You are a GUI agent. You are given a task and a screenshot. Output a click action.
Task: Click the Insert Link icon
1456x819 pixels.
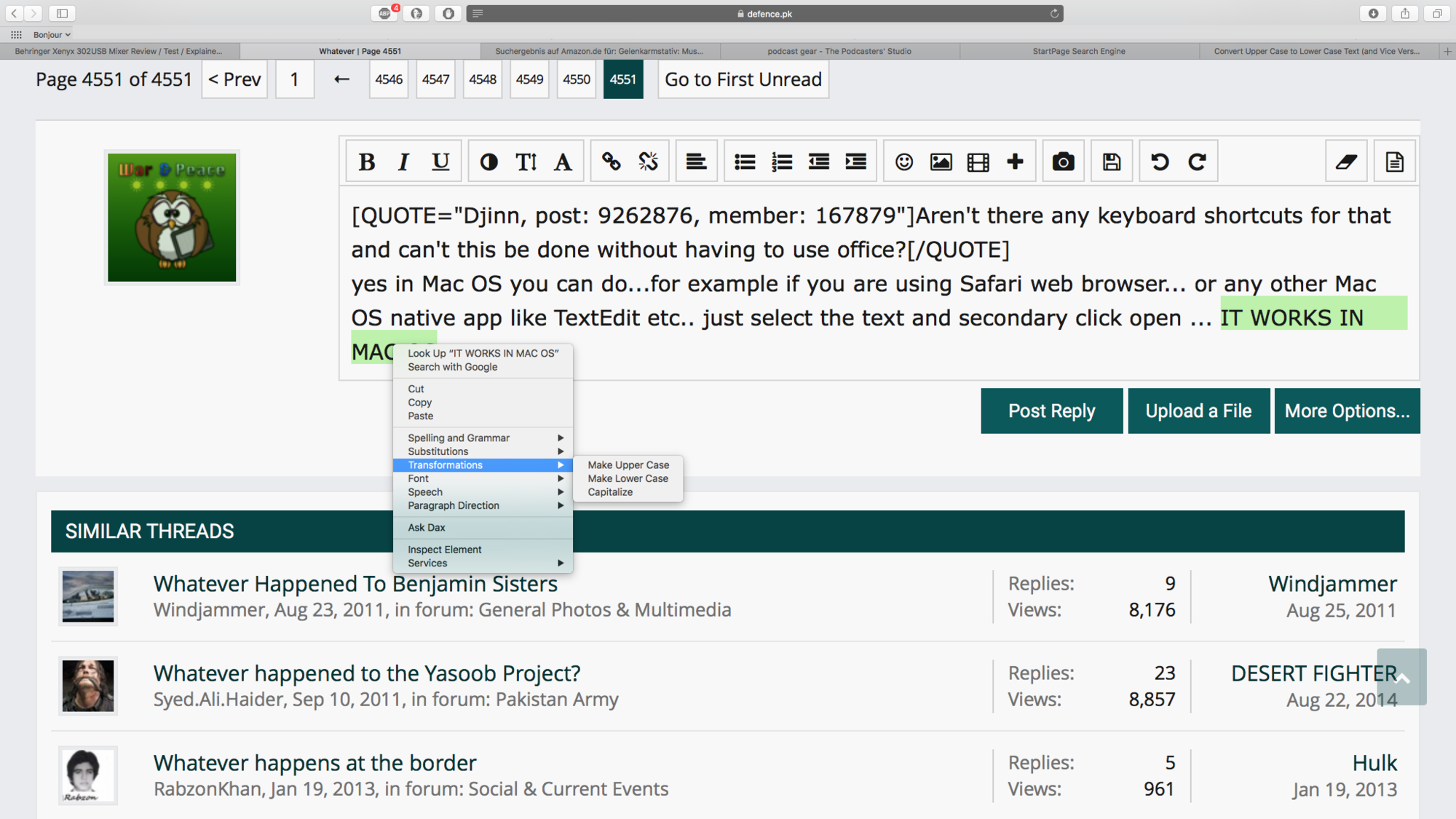click(x=611, y=161)
